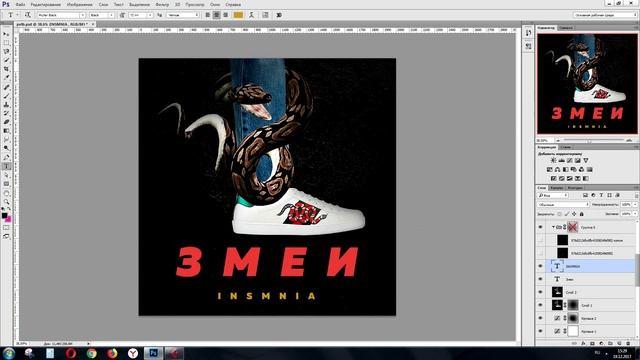This screenshot has height=360, width=640.
Task: Hide the Кривые 2 adjustment layer
Action: (540, 318)
